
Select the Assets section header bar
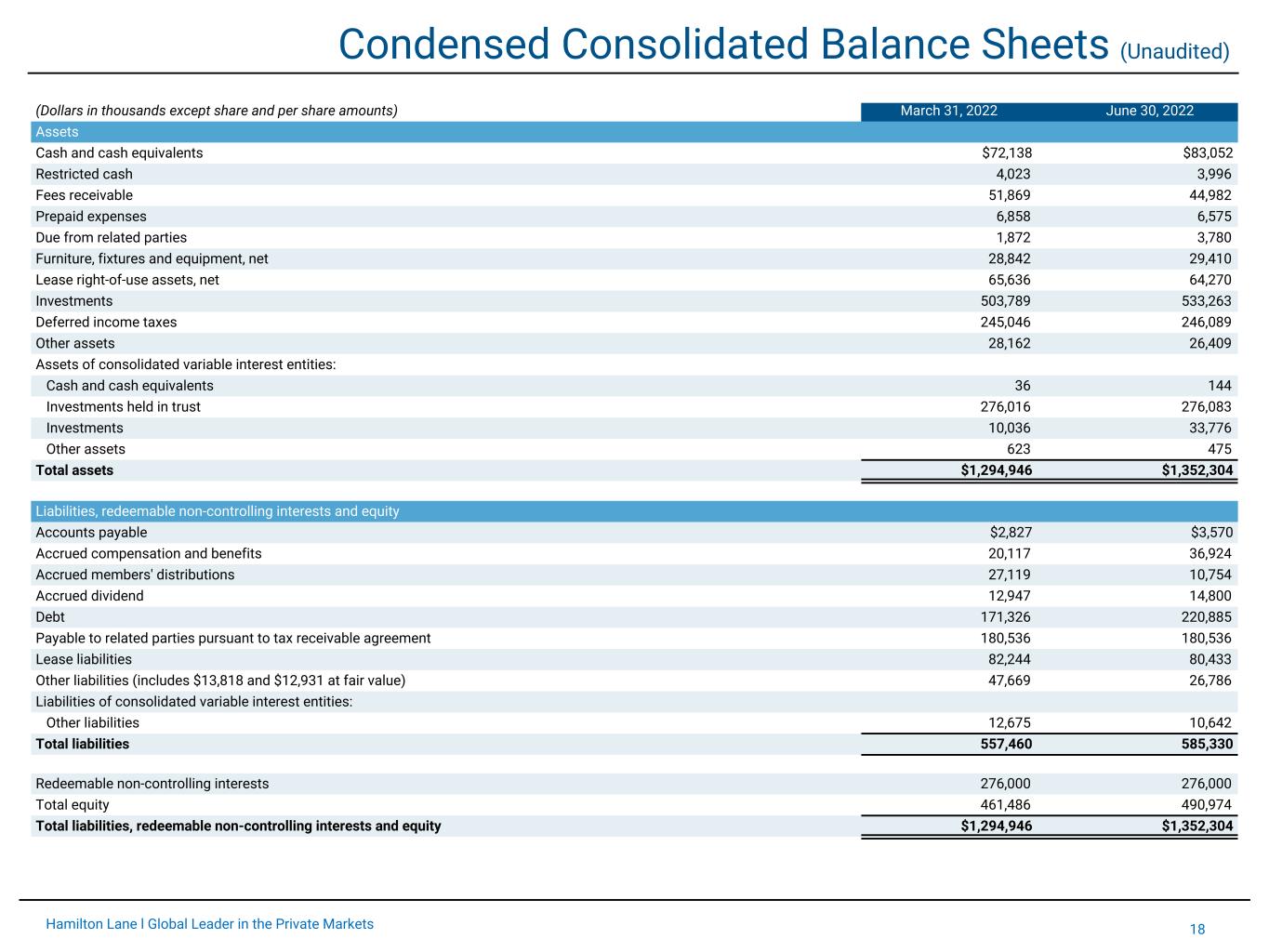tap(634, 132)
